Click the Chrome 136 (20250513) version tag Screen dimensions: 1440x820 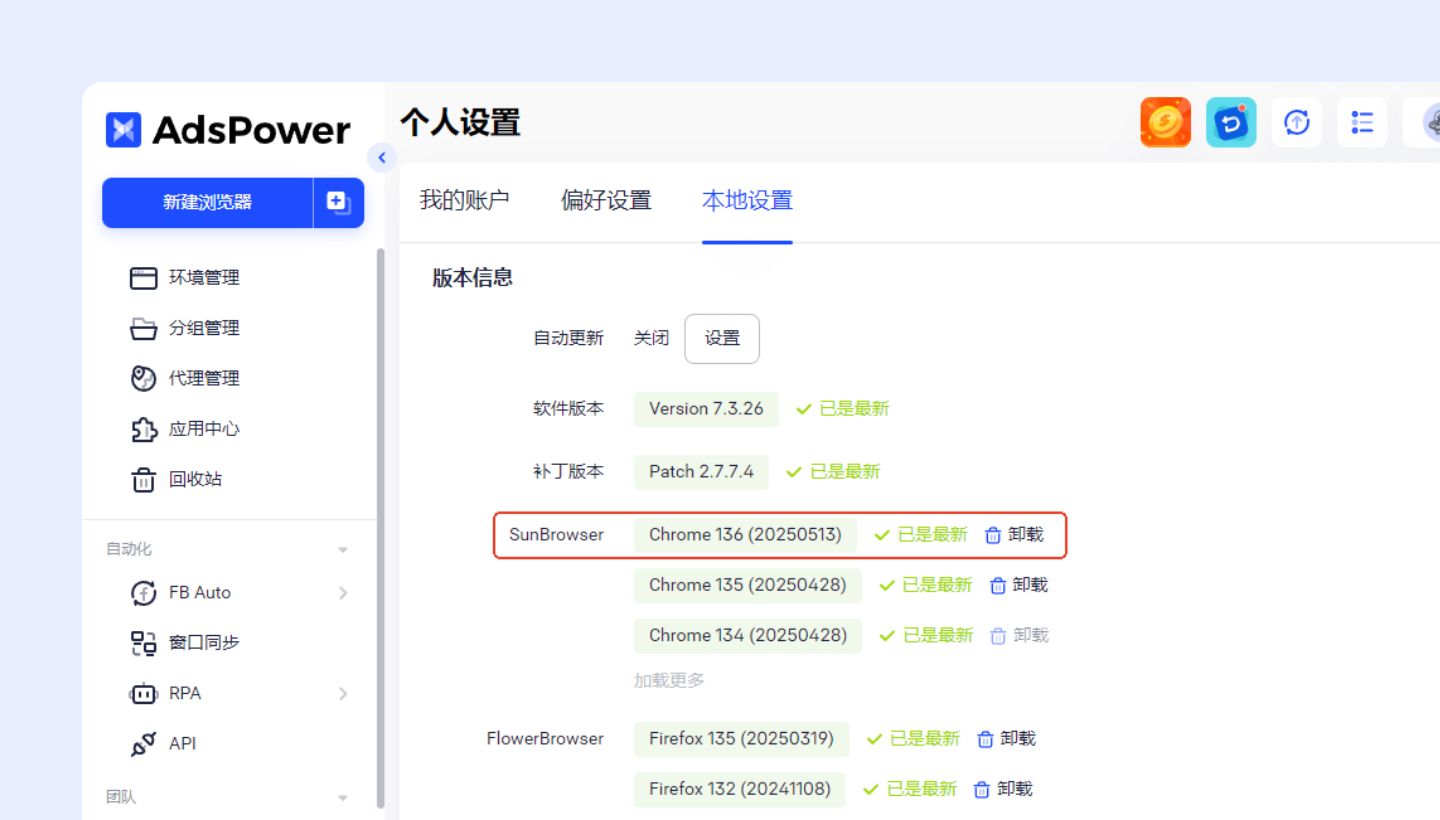(x=745, y=535)
